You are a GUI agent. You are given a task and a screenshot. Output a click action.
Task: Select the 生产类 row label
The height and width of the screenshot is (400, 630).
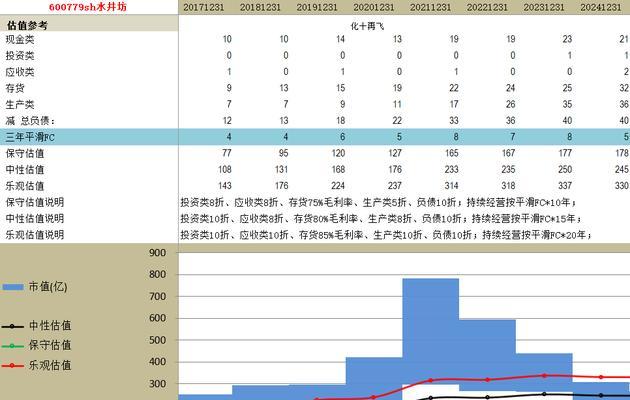20,104
